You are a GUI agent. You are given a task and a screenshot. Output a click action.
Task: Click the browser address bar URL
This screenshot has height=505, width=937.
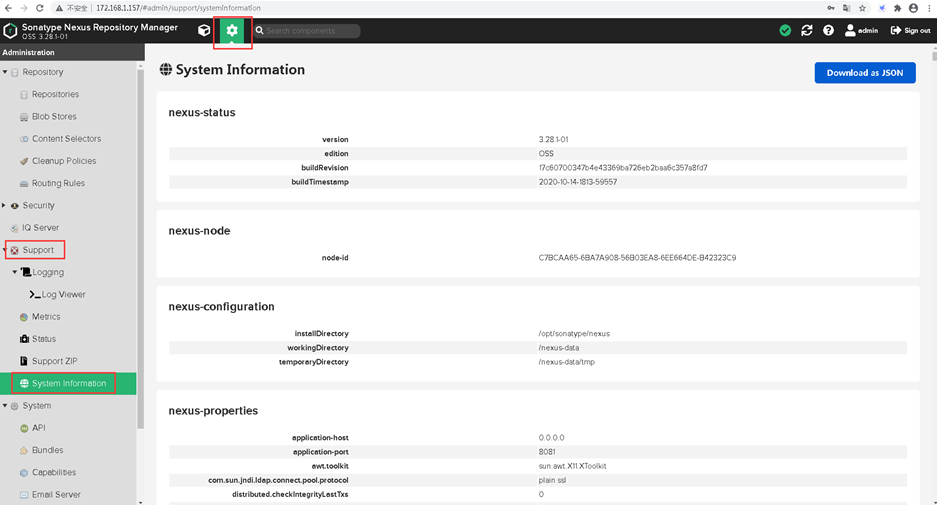pos(178,8)
